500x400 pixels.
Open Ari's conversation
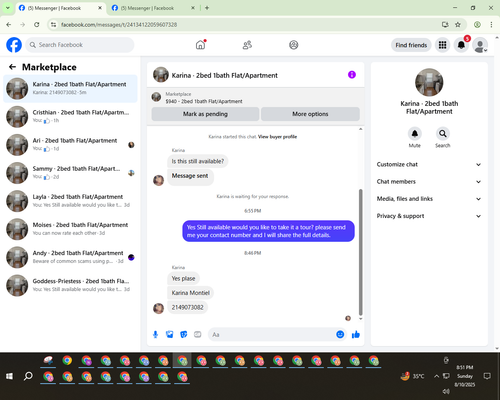tap(70, 145)
